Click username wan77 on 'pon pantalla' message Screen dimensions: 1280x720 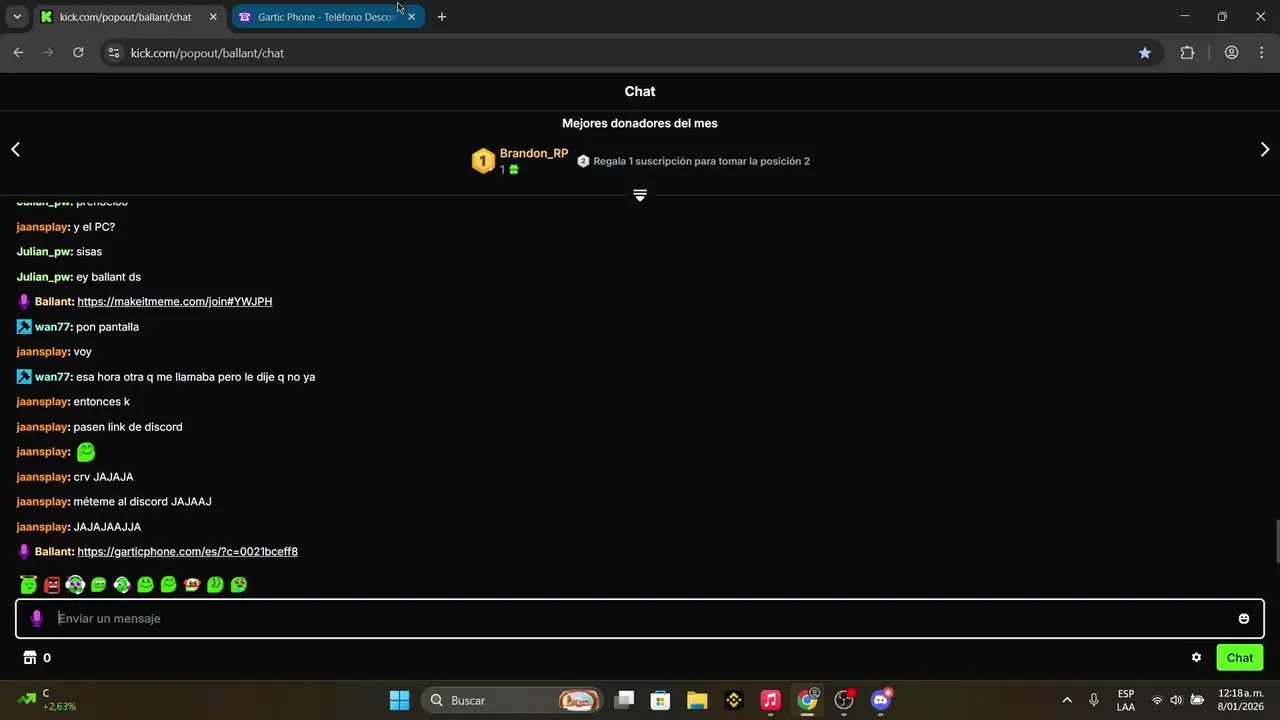coord(52,327)
